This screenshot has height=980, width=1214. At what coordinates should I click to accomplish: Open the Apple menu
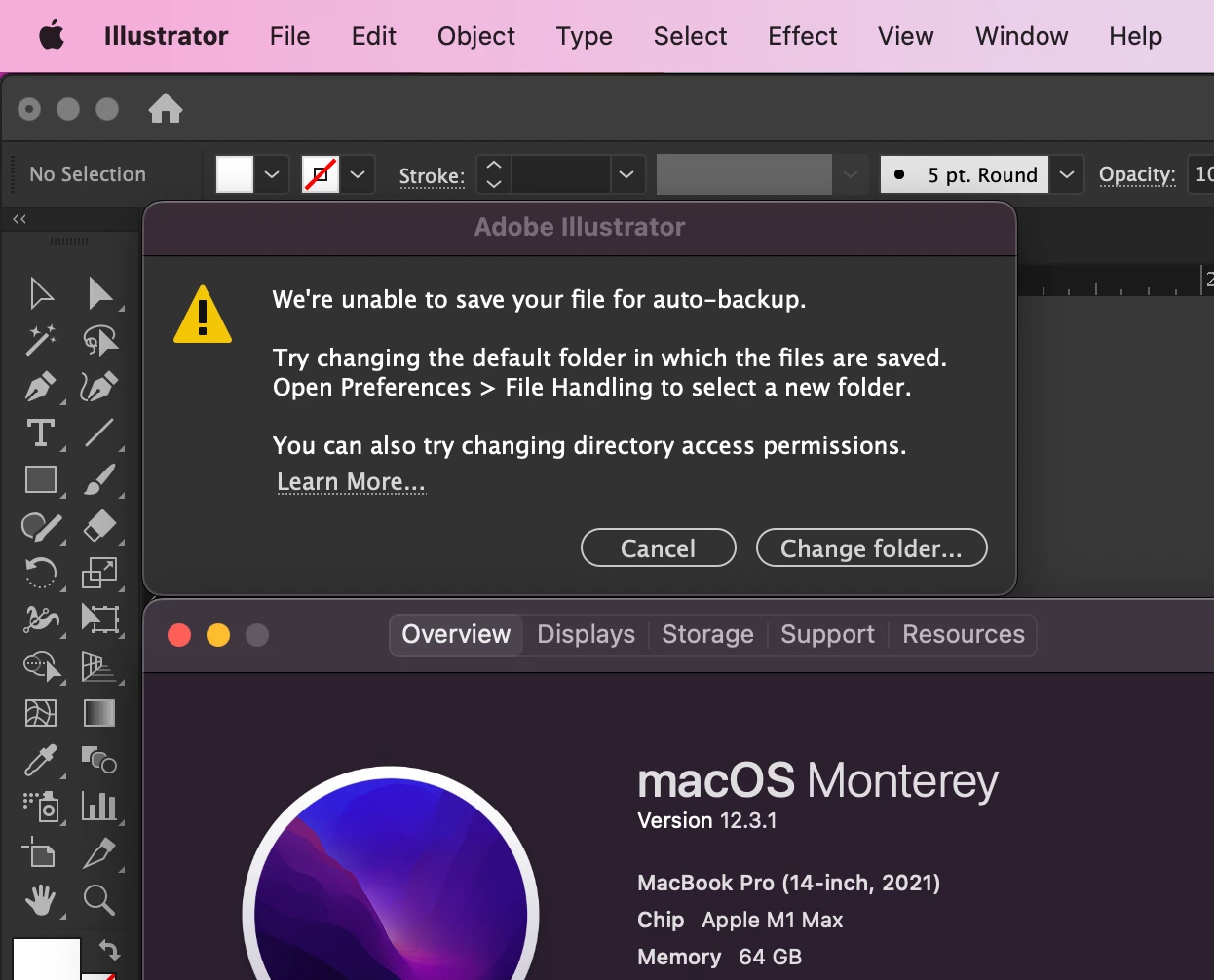click(51, 36)
